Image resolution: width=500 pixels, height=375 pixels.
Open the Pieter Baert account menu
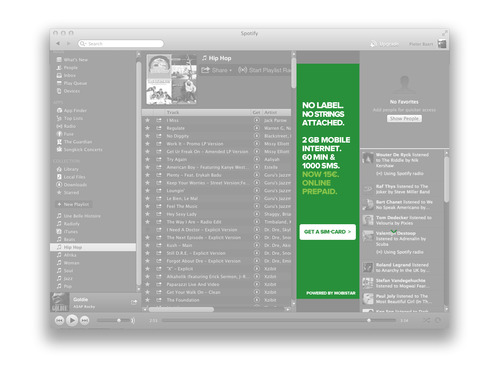421,44
